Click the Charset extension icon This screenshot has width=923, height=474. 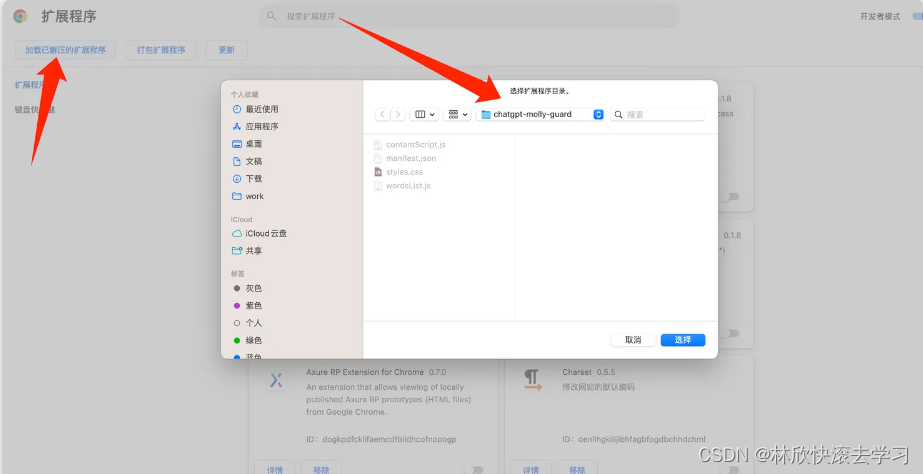533,380
